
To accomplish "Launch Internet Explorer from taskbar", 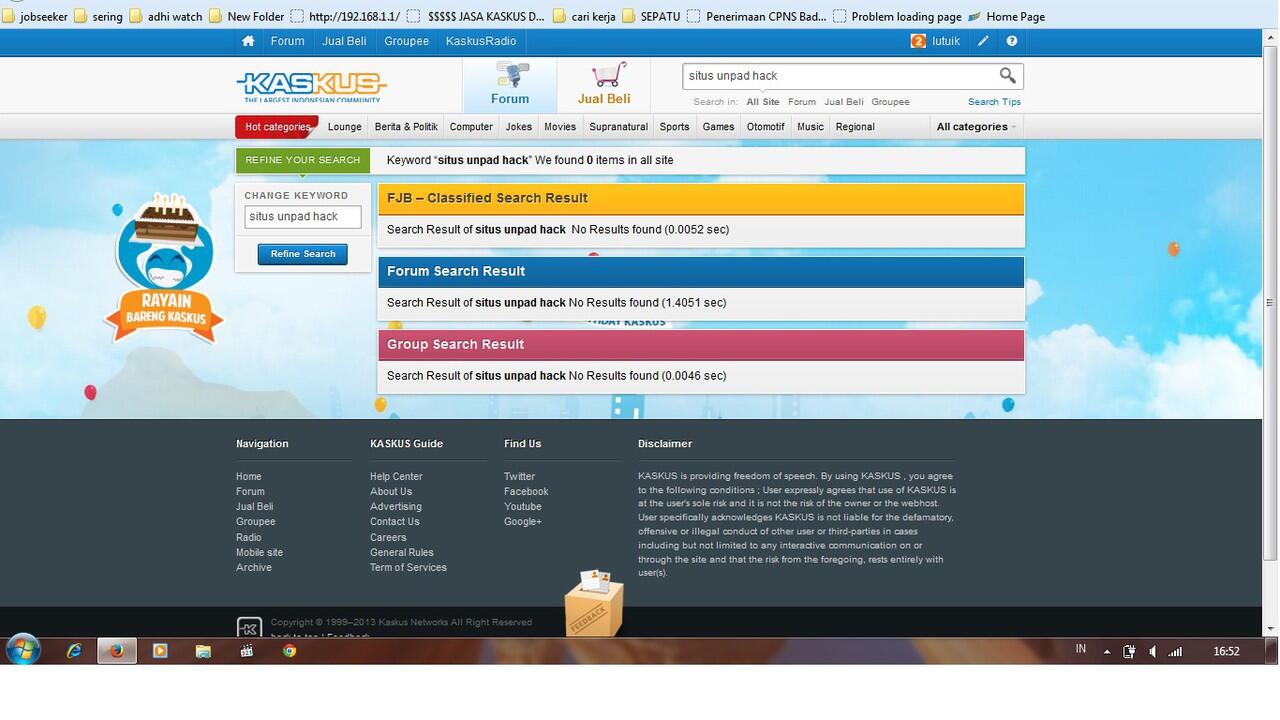I will click(x=74, y=651).
